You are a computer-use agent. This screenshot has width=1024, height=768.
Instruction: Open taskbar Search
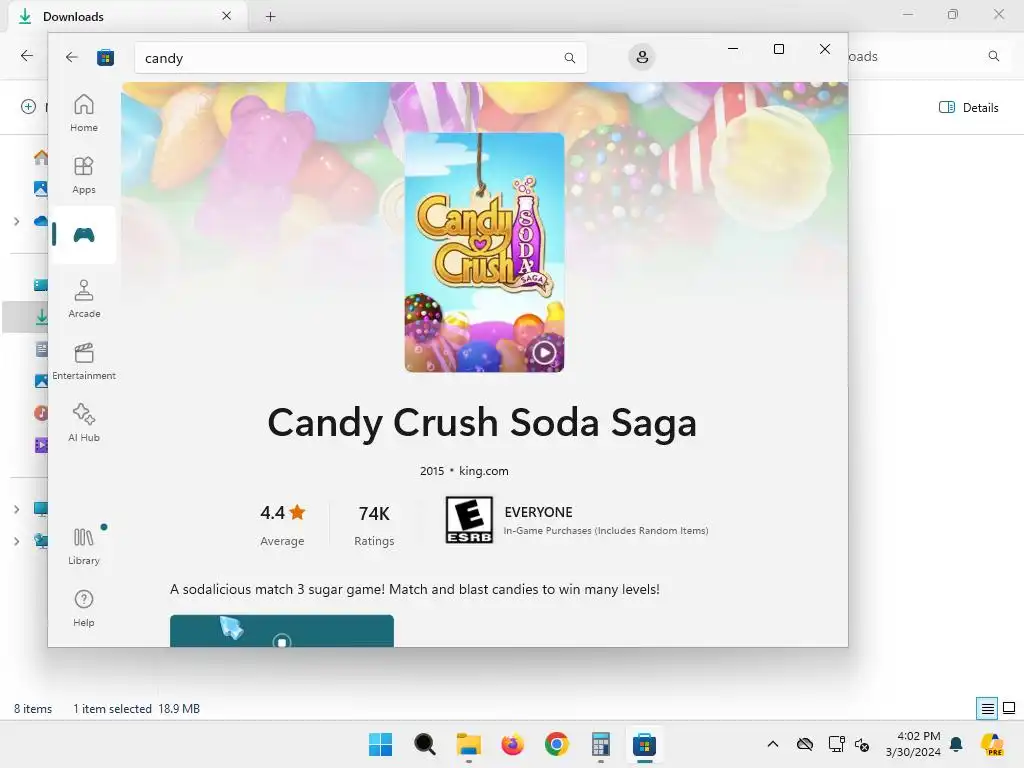click(424, 744)
